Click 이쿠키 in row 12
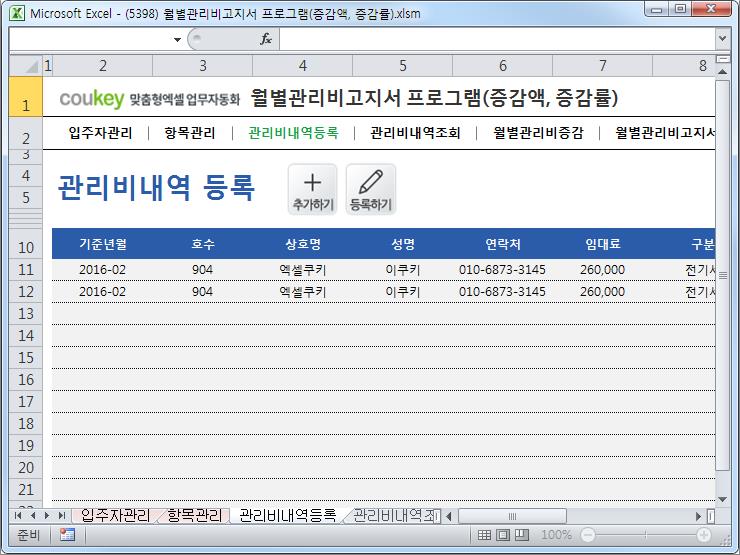 tap(403, 292)
